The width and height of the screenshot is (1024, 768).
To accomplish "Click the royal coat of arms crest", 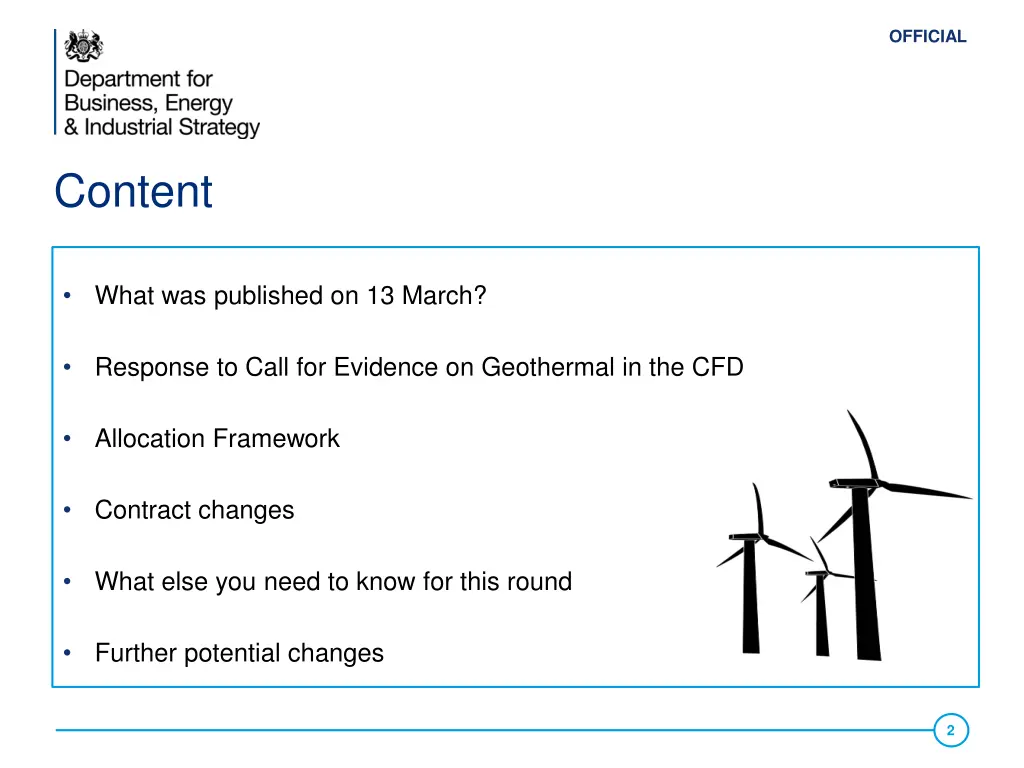I will [84, 46].
